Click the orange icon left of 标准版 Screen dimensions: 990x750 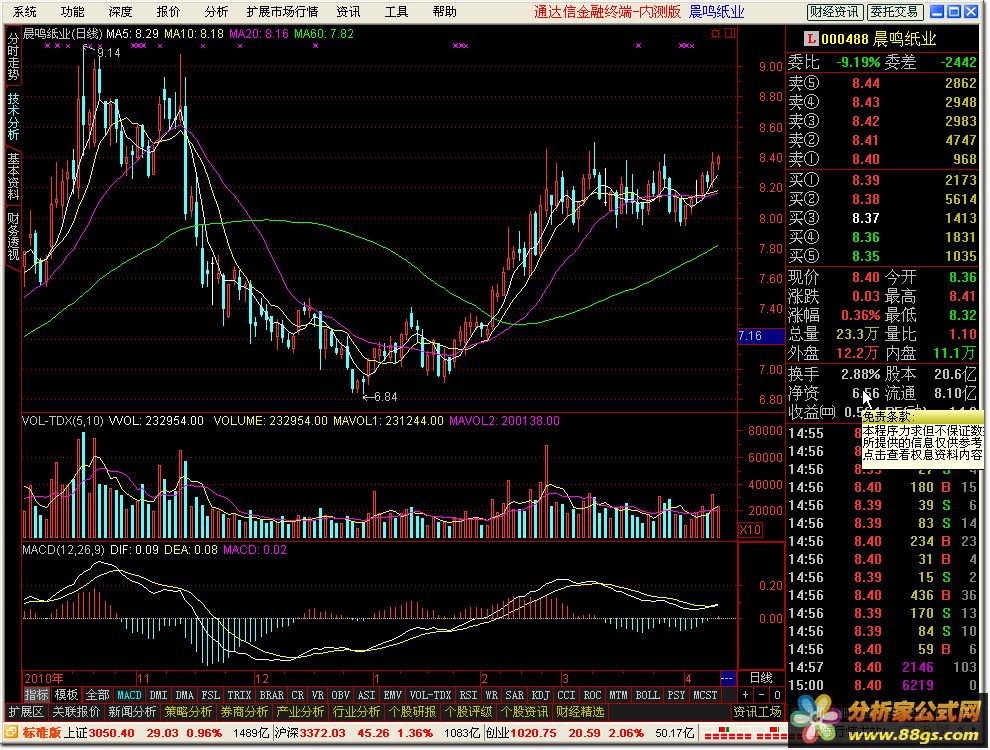click(x=11, y=733)
